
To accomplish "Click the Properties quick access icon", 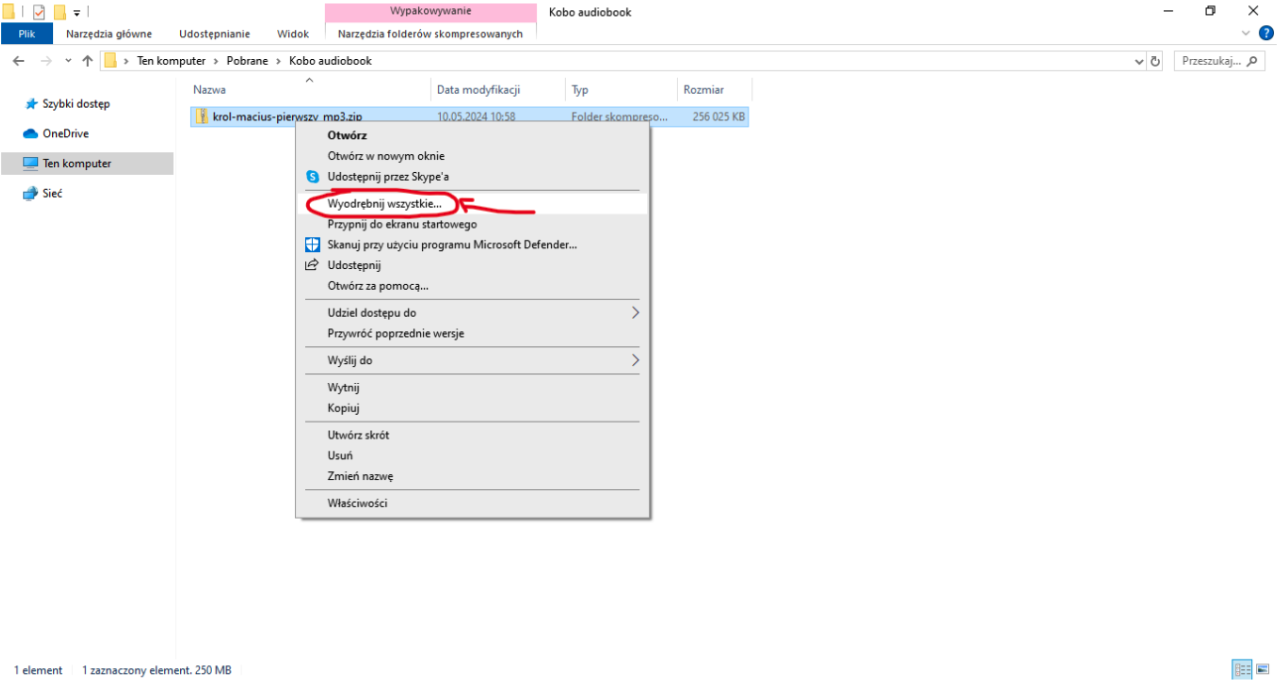I will [39, 12].
